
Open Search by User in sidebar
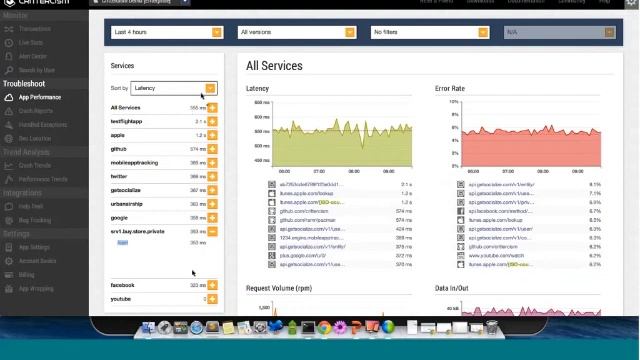(x=37, y=70)
